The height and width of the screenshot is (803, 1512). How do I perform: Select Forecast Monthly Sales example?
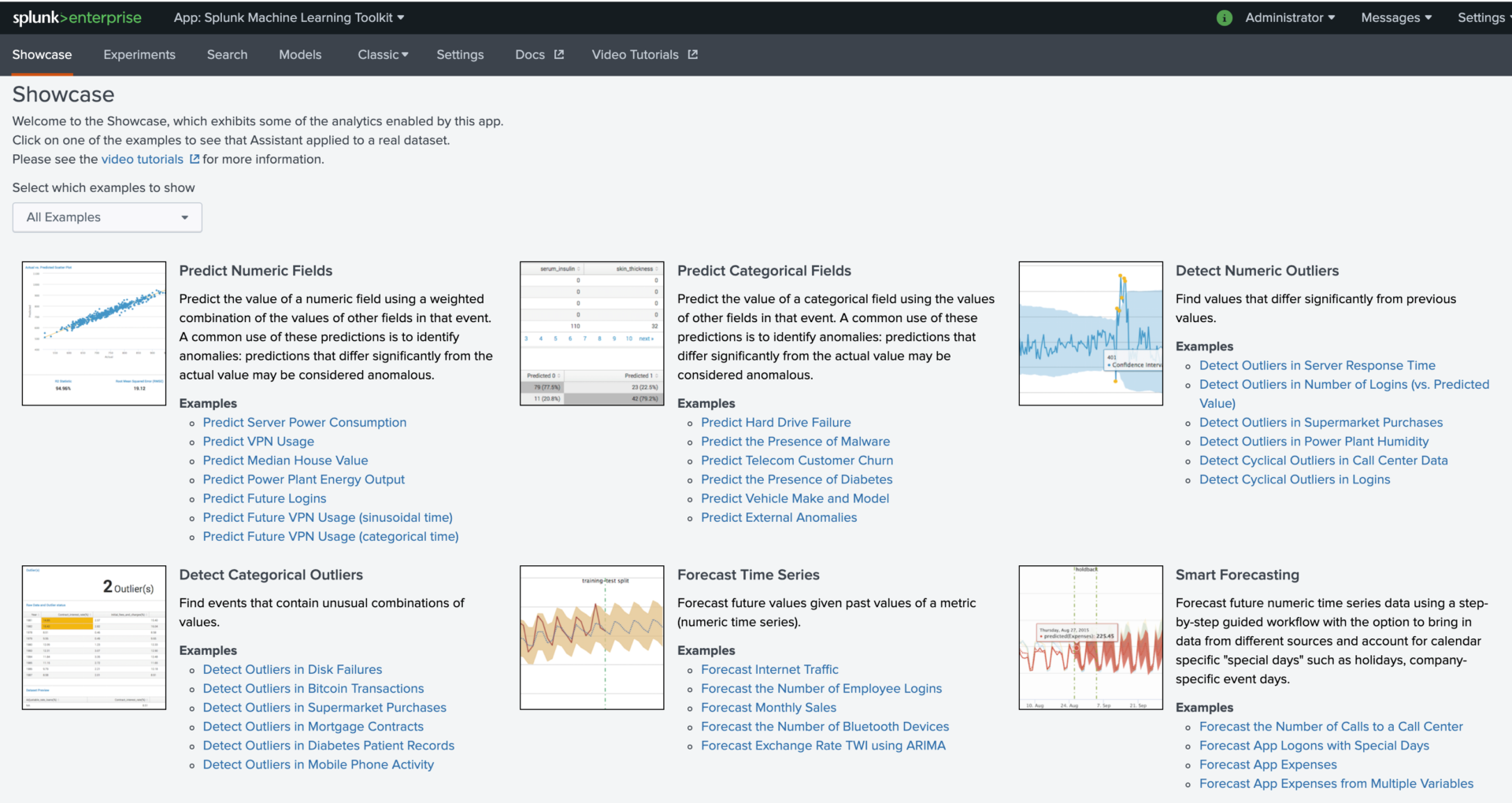coord(769,707)
